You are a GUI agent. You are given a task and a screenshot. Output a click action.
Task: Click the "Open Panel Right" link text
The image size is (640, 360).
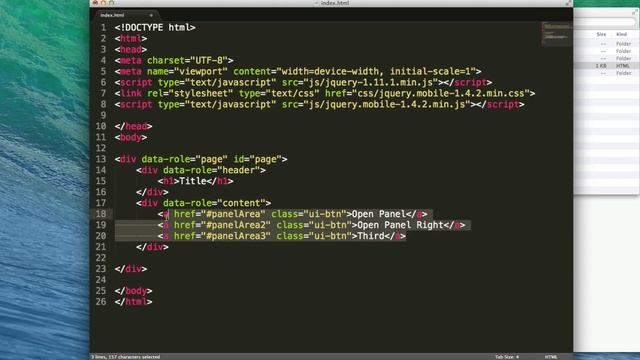pyautogui.click(x=400, y=225)
